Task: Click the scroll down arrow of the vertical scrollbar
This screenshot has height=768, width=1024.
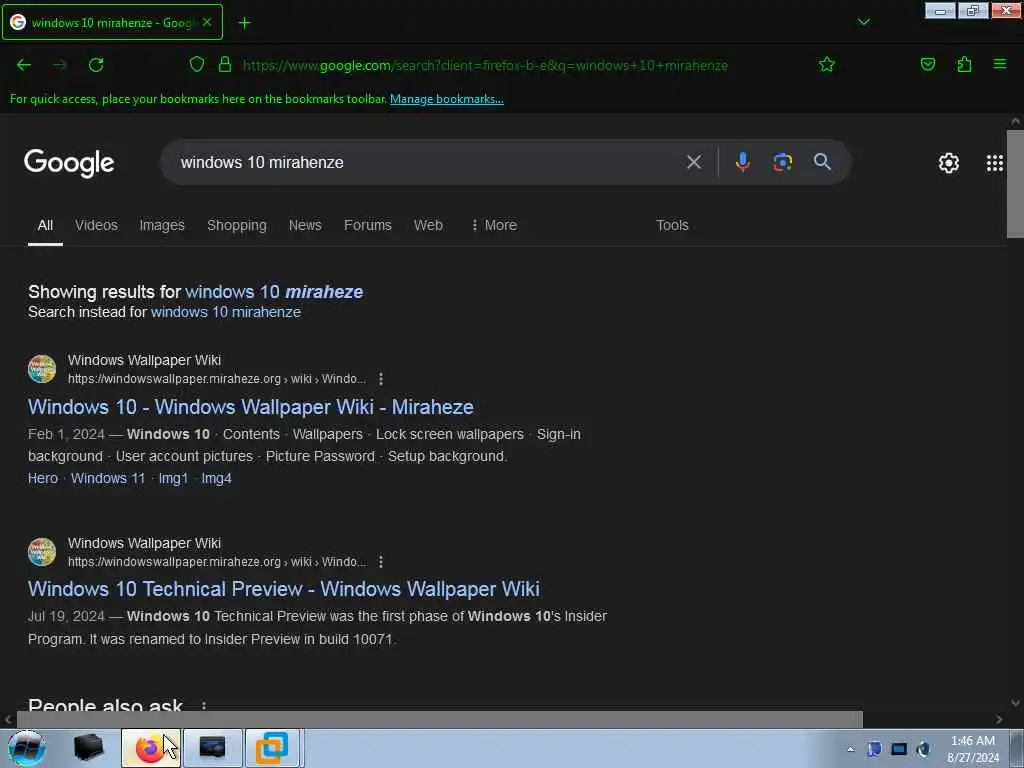Action: (x=1015, y=703)
